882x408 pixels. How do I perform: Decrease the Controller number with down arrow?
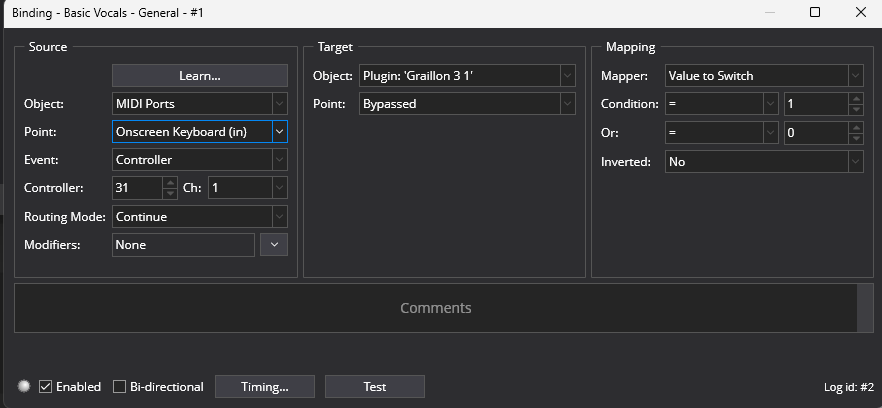pos(170,193)
